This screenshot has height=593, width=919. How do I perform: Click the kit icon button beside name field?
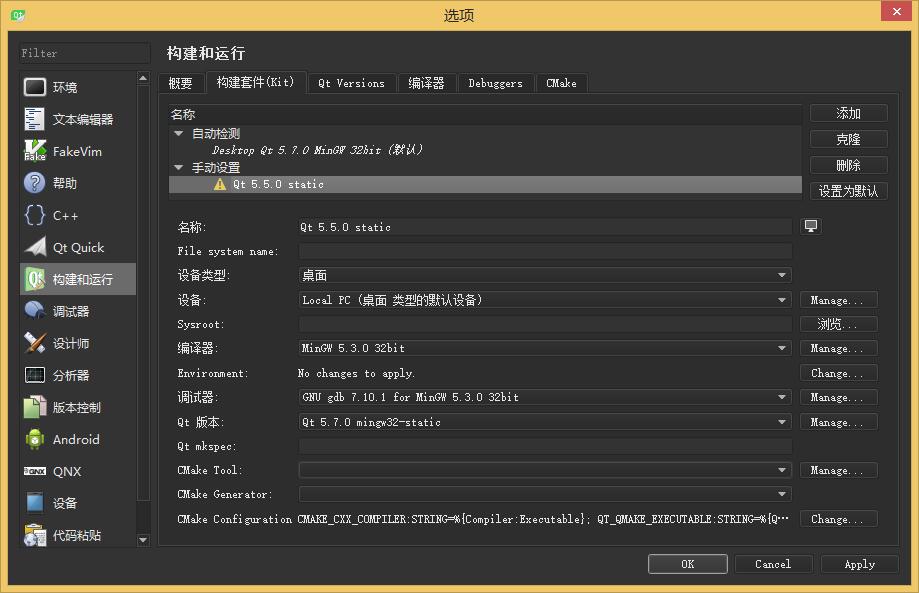tap(811, 226)
